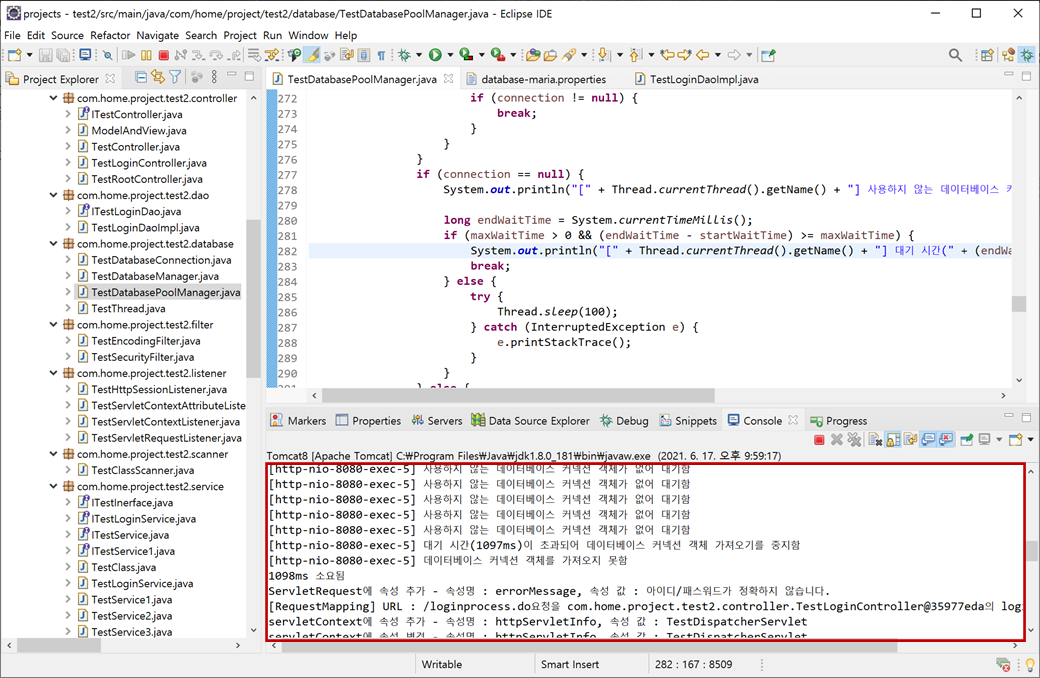Screen dimensions: 1040x678
Task: Switch to database-maria.properties editor tab
Action: tap(536, 79)
